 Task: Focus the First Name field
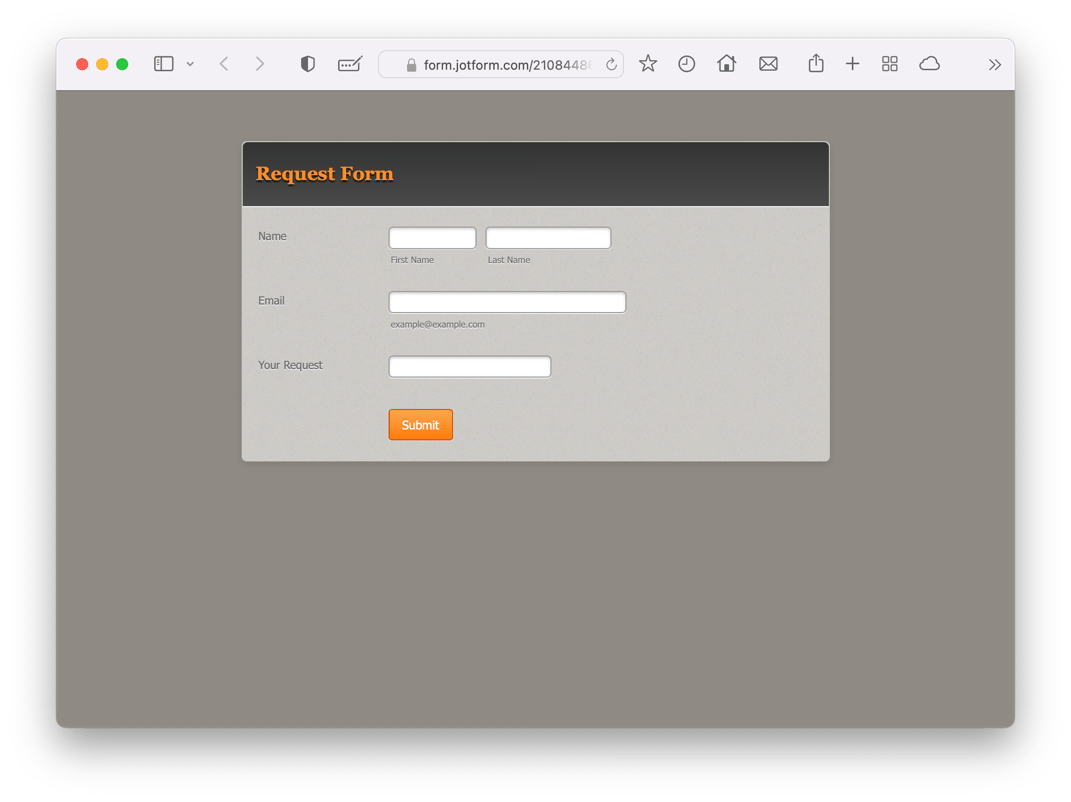[432, 238]
